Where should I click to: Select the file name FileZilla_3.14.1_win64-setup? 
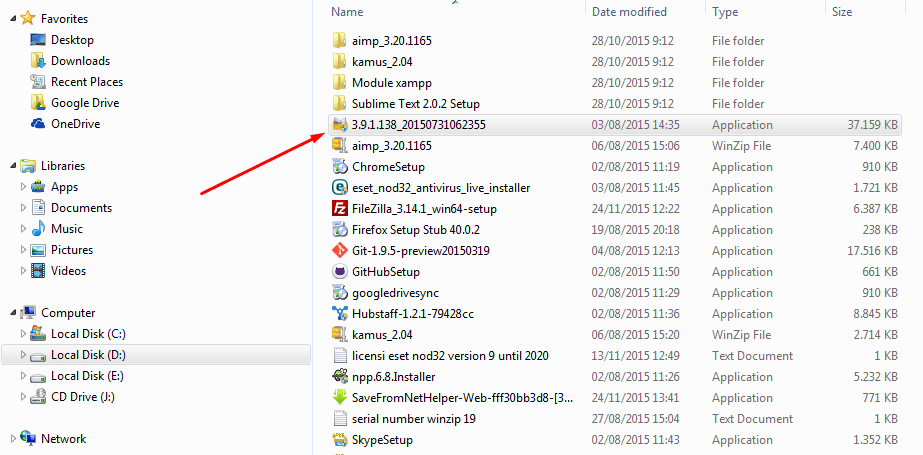(x=424, y=208)
